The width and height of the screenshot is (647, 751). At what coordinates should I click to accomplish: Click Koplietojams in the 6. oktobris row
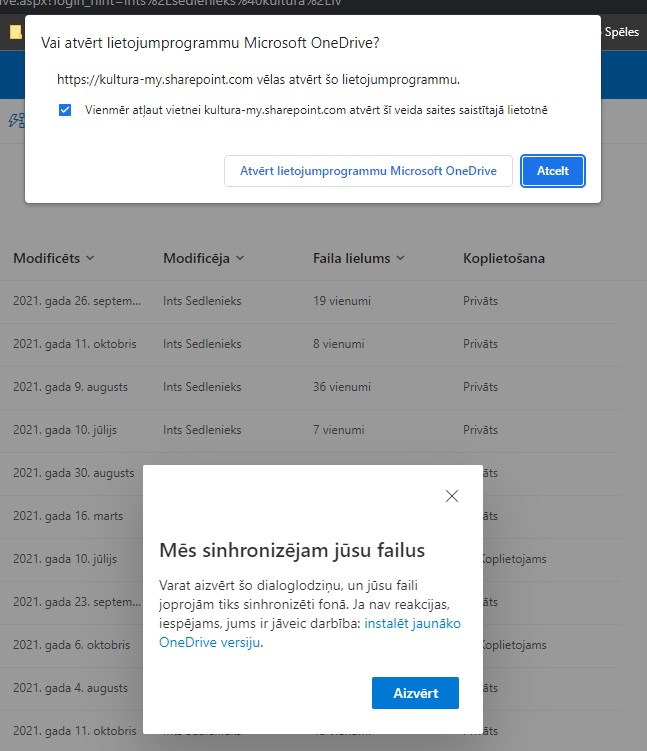tap(515, 645)
